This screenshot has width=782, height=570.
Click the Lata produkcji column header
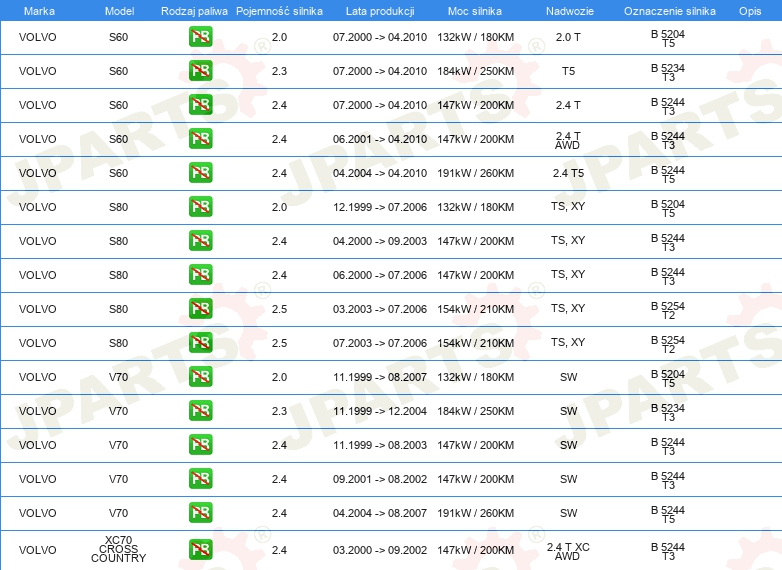click(x=380, y=11)
